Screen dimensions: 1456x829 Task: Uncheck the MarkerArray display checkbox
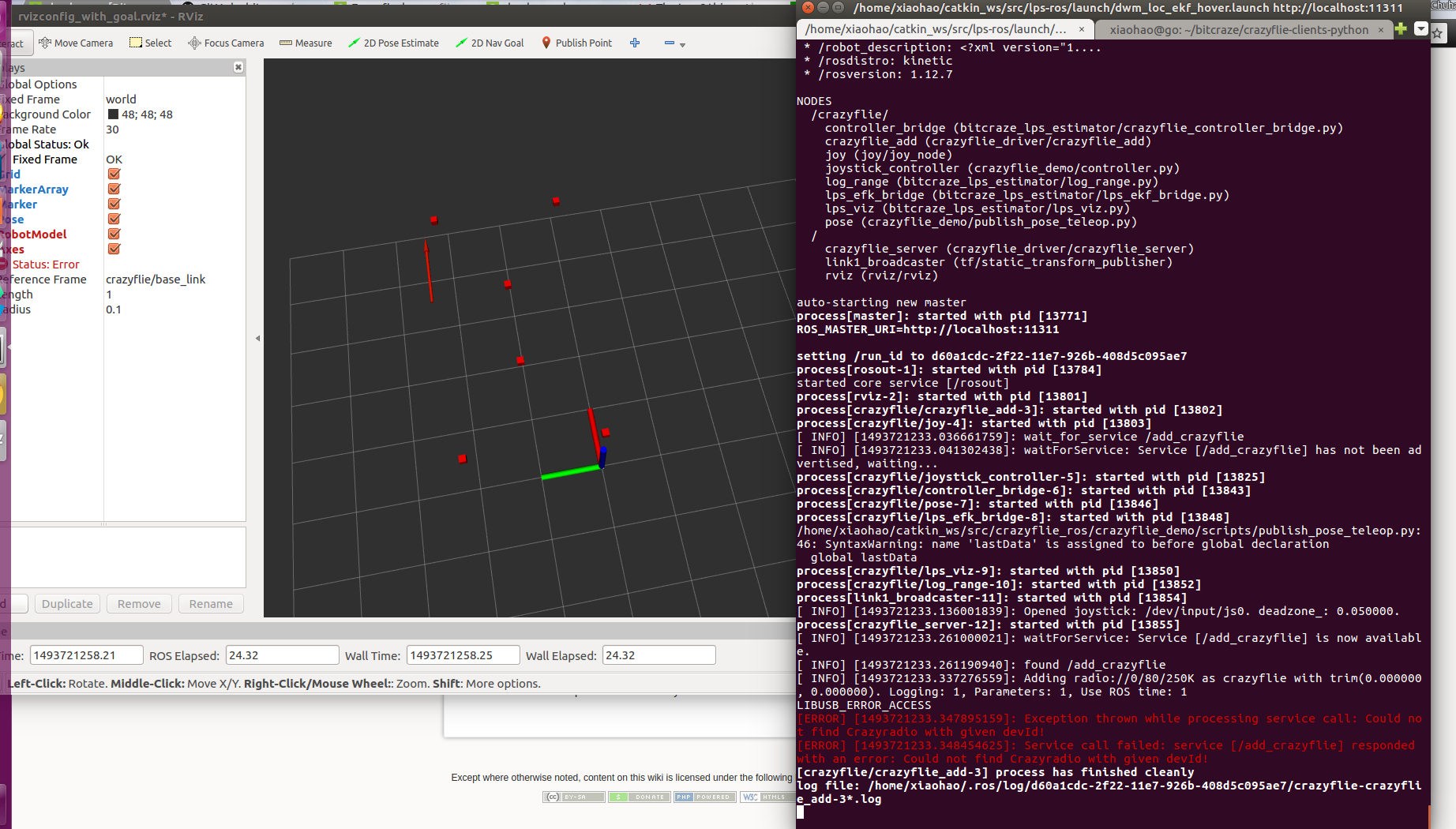114,189
